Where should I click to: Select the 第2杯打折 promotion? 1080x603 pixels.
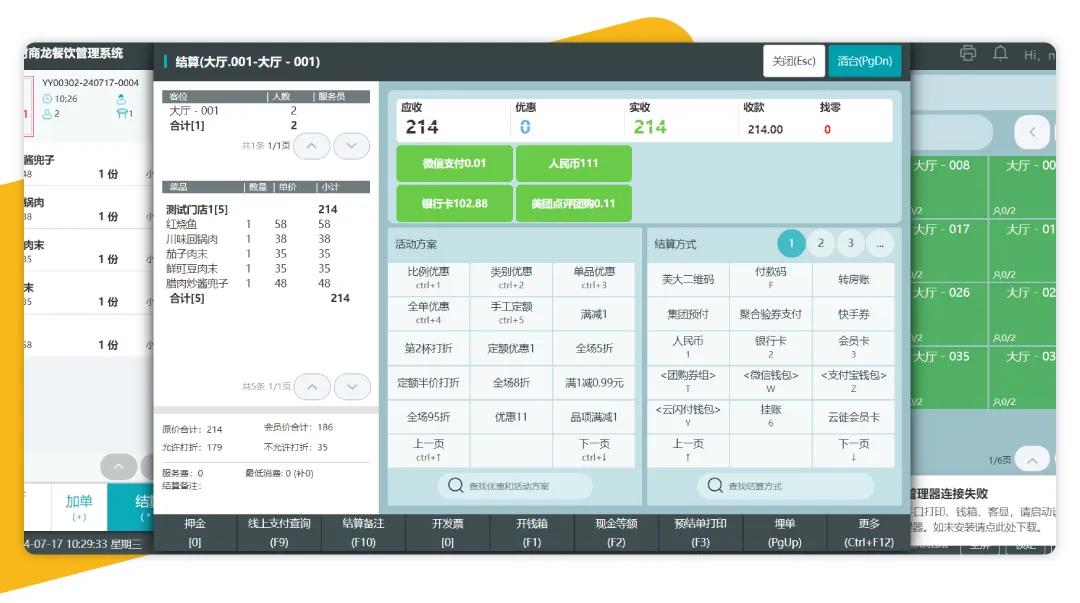(x=428, y=348)
